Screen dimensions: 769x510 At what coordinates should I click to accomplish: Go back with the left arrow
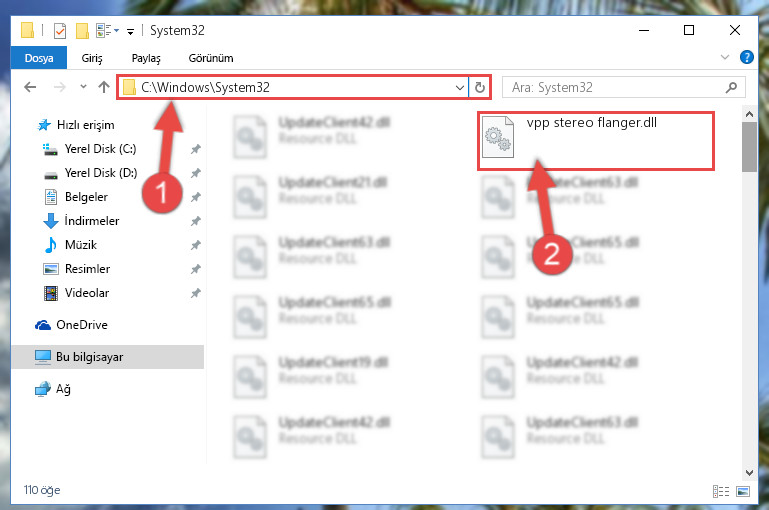pyautogui.click(x=30, y=87)
